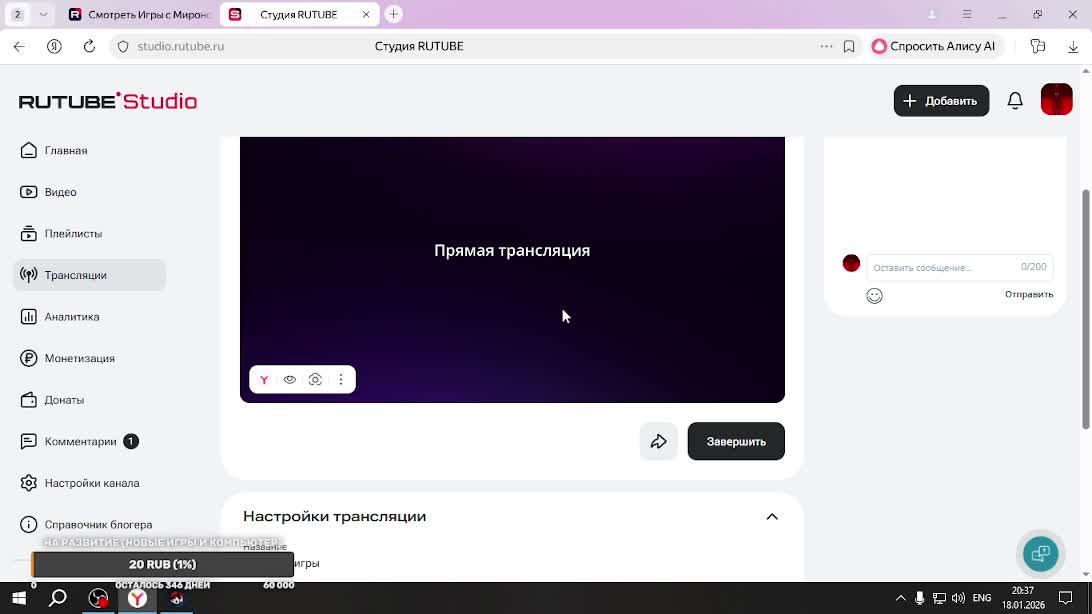This screenshot has width=1092, height=614.
Task: Click Спросить Алису AI button
Action: click(x=934, y=47)
